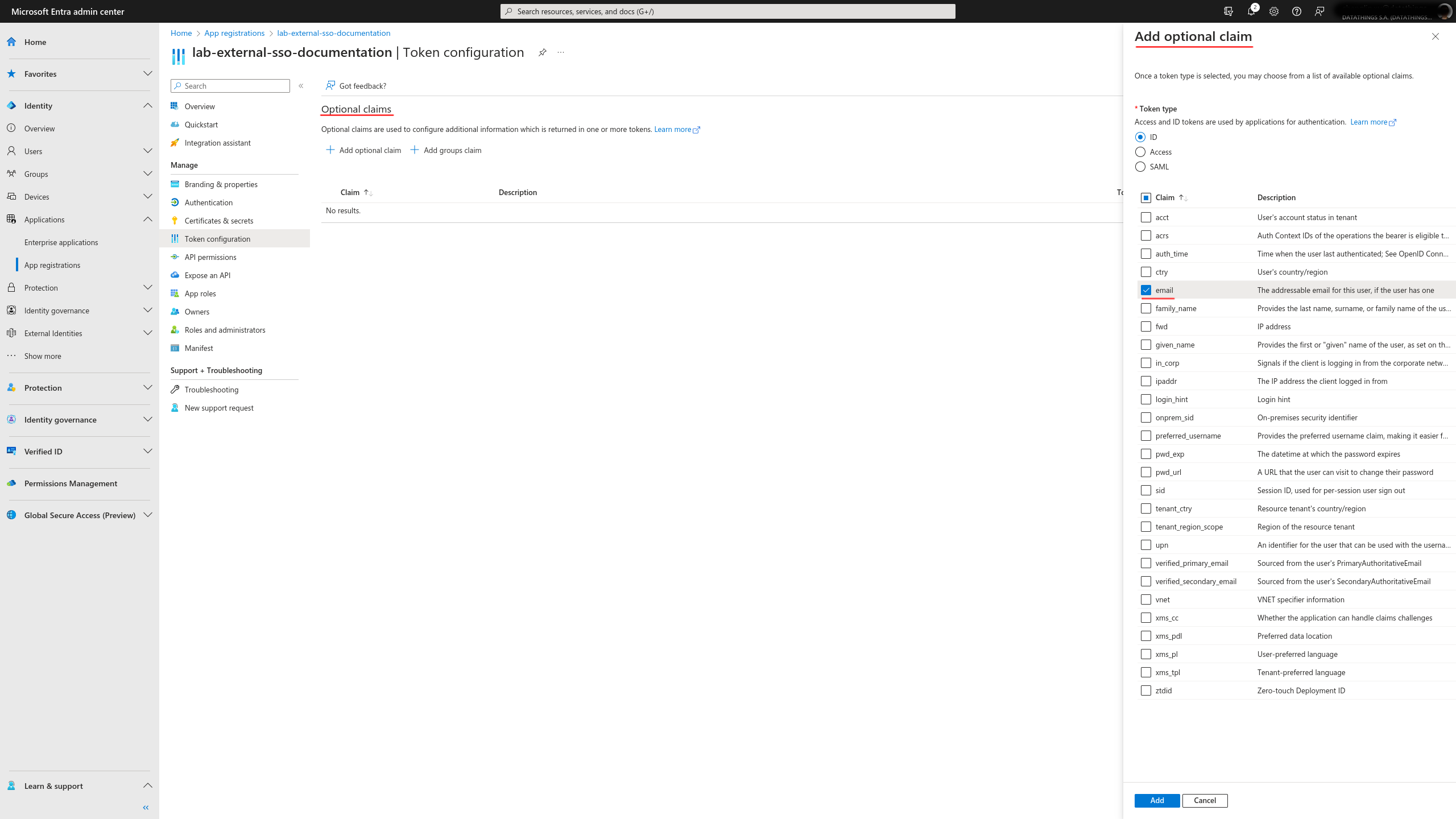1456x819 pixels.
Task: Click the Quickstart cloud icon
Action: (x=175, y=125)
